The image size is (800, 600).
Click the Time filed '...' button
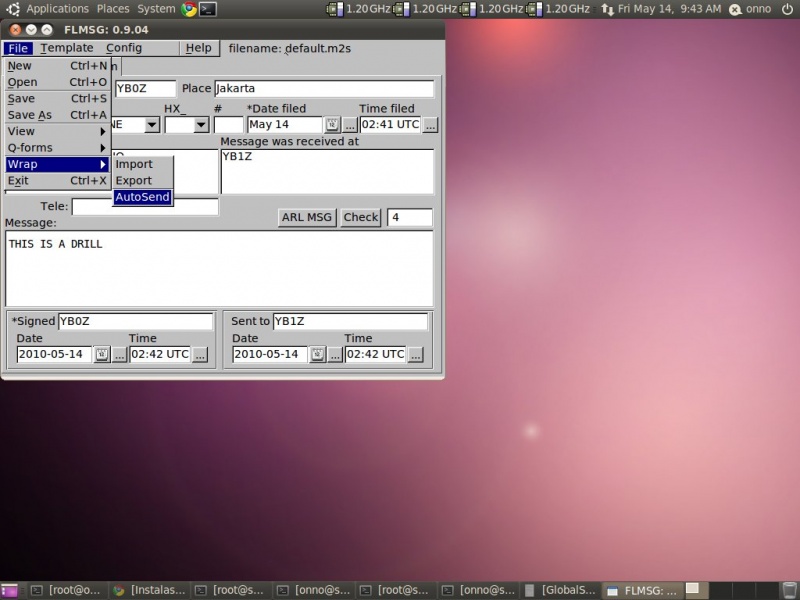point(430,125)
